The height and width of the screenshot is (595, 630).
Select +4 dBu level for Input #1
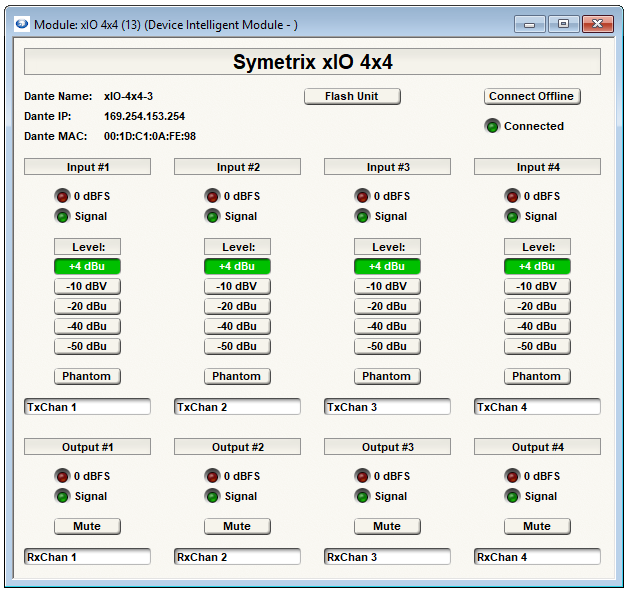point(87,266)
